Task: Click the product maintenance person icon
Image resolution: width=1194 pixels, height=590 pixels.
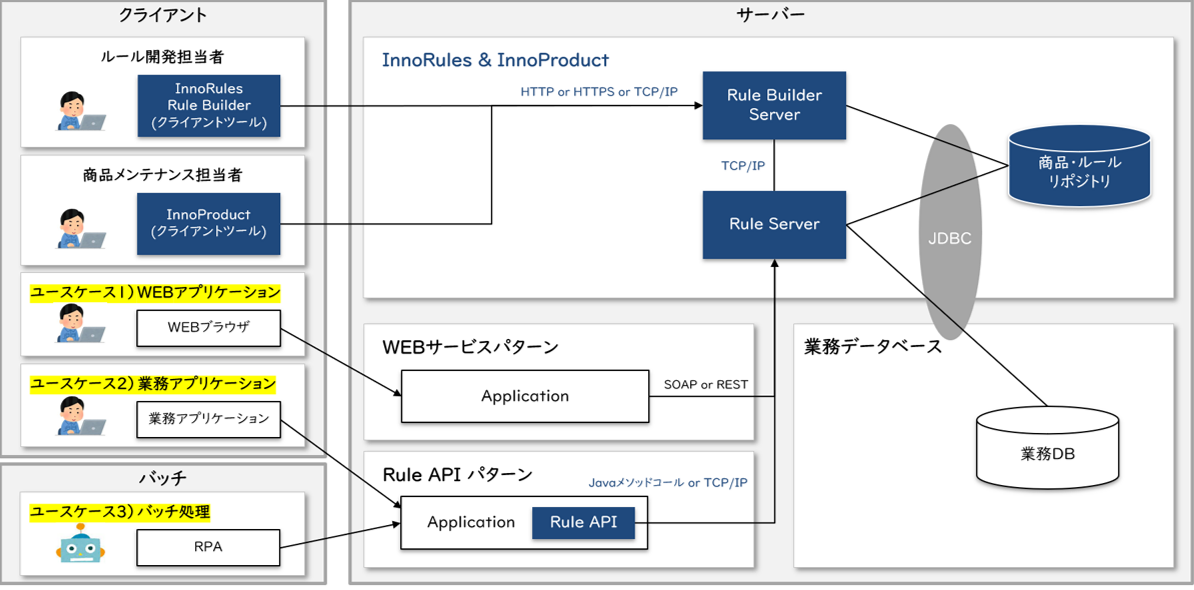Action: click(81, 228)
